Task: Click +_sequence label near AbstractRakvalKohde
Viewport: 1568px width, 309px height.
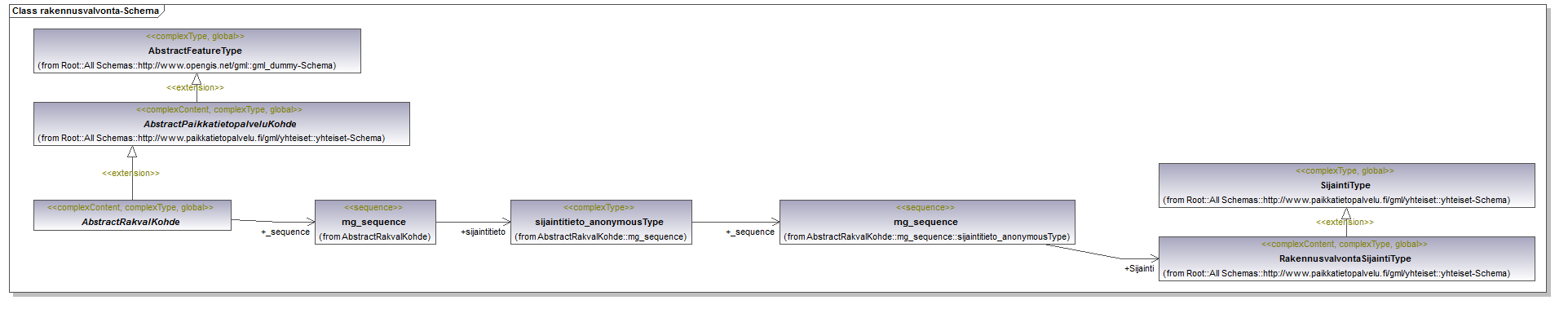Action: tap(285, 232)
